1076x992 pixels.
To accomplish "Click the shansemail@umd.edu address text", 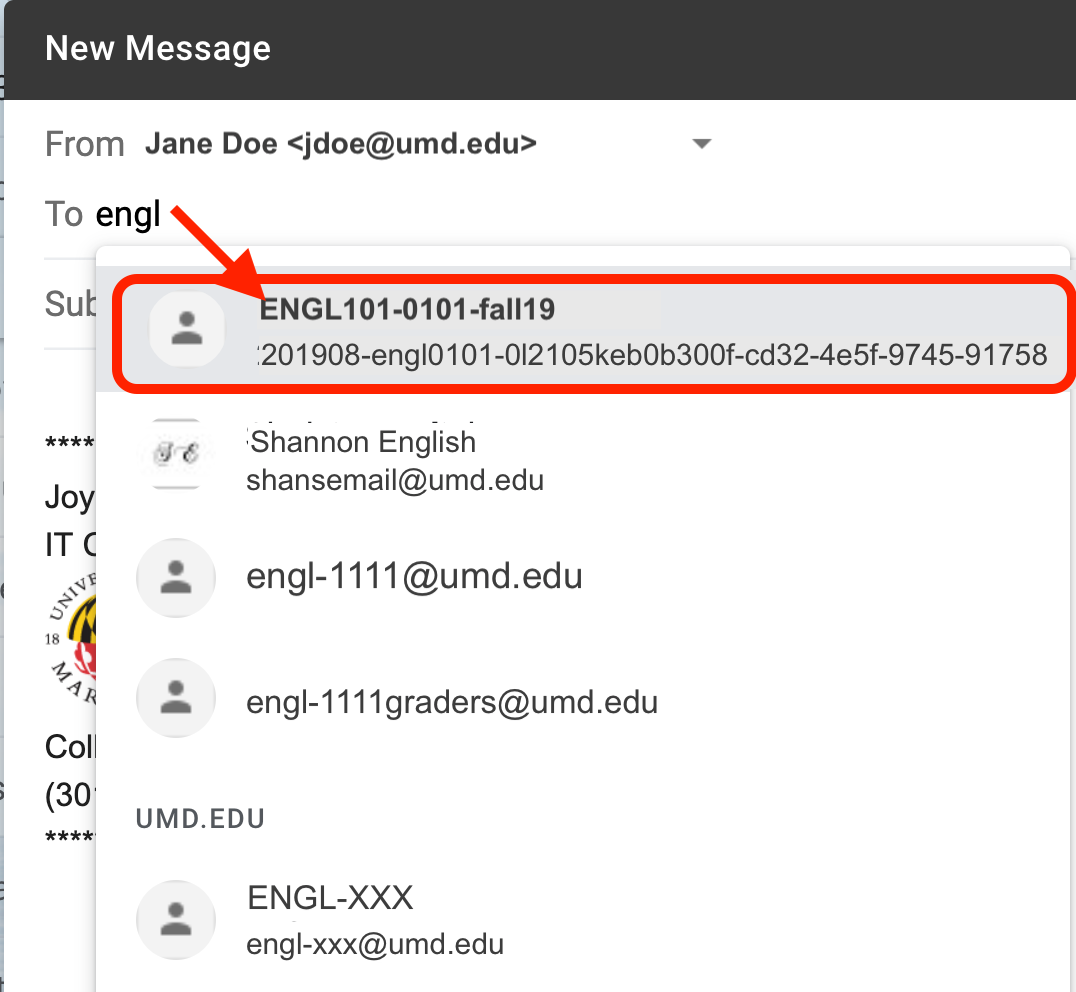I will click(x=395, y=480).
